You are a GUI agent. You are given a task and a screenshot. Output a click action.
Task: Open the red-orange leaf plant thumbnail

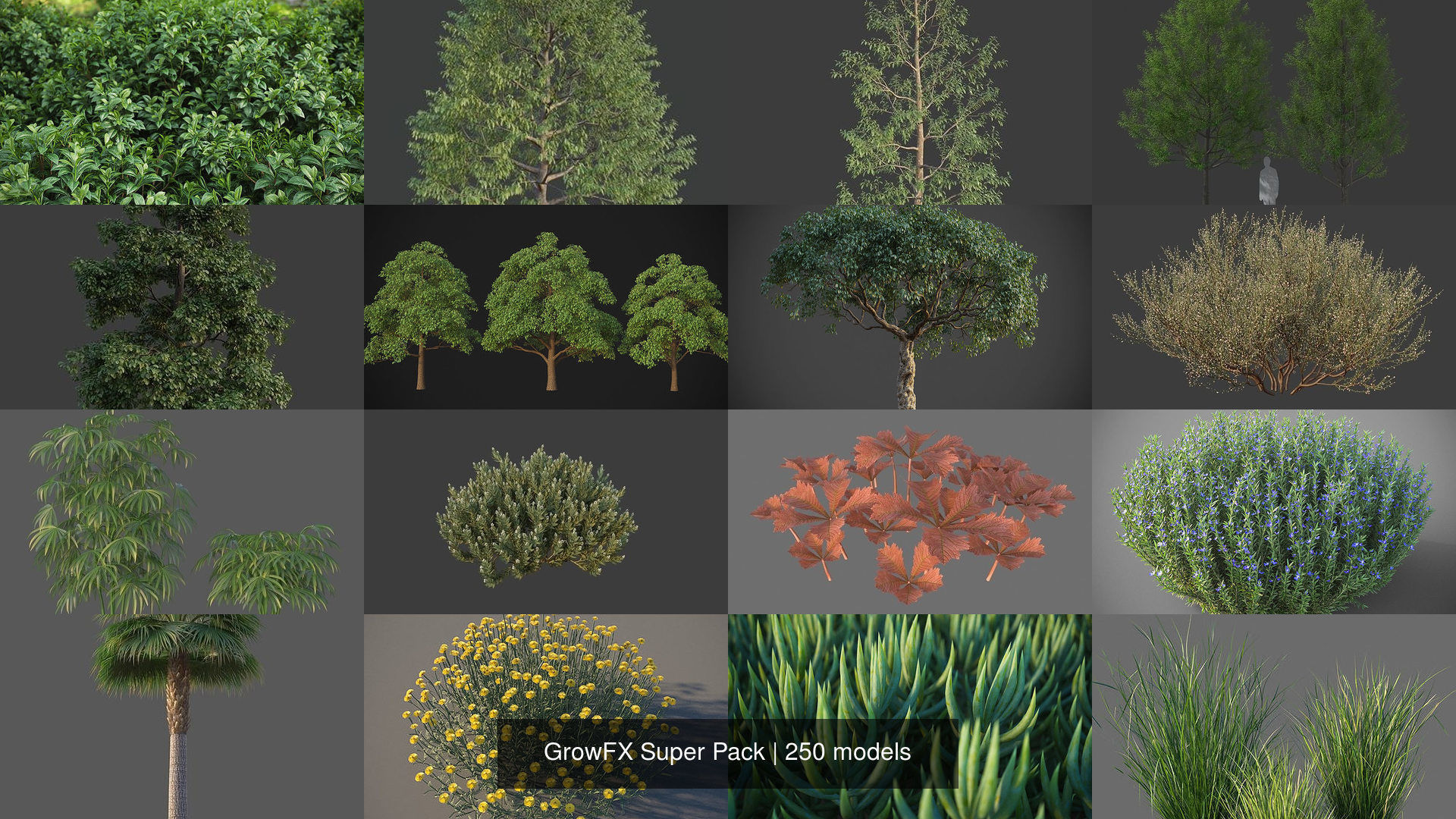tap(910, 512)
